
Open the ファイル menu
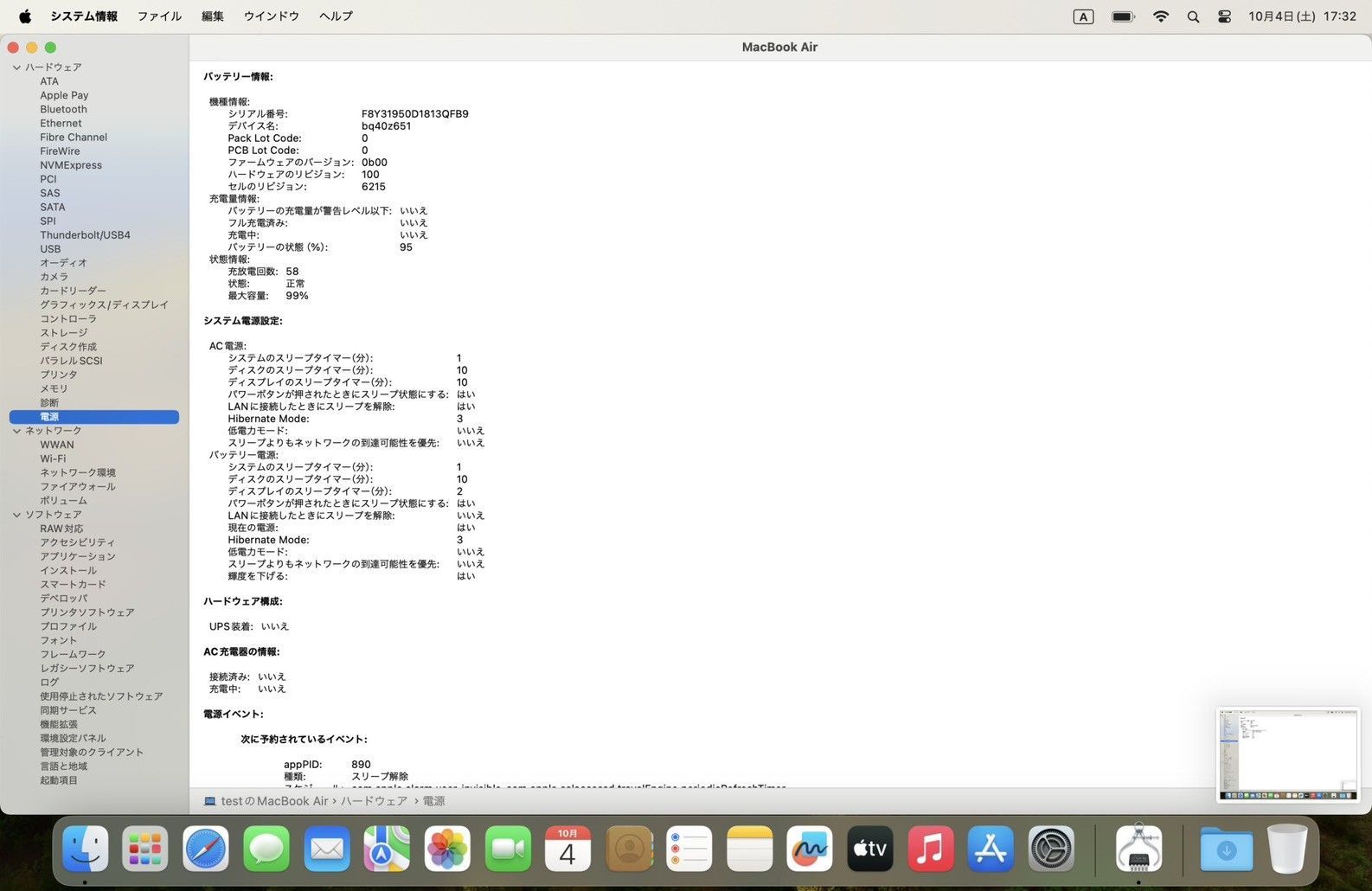pyautogui.click(x=159, y=16)
